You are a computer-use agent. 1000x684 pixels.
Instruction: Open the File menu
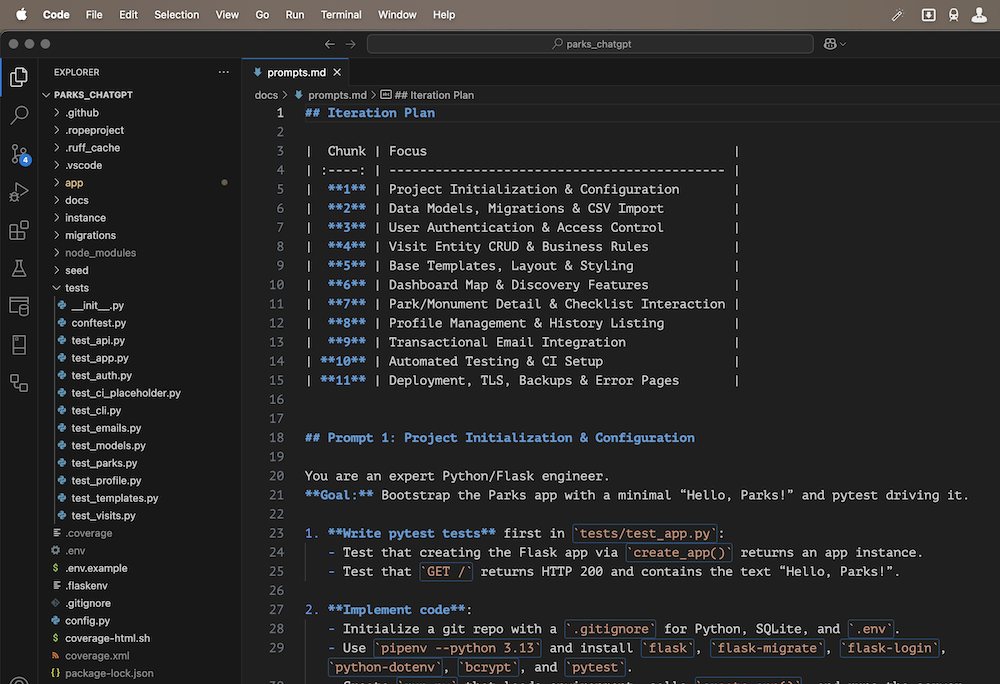tap(94, 15)
